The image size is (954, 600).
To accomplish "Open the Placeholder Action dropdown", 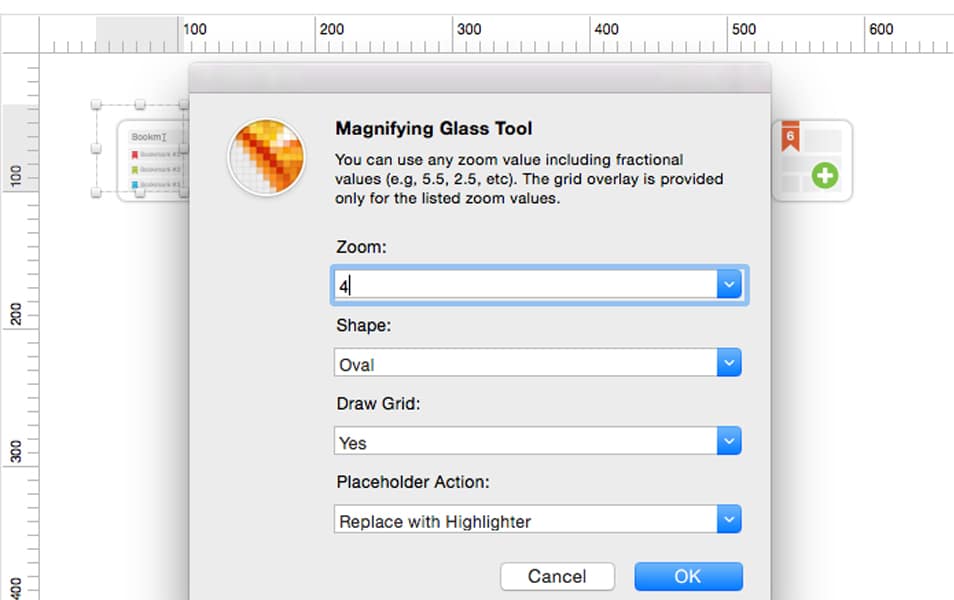I will pyautogui.click(x=729, y=519).
